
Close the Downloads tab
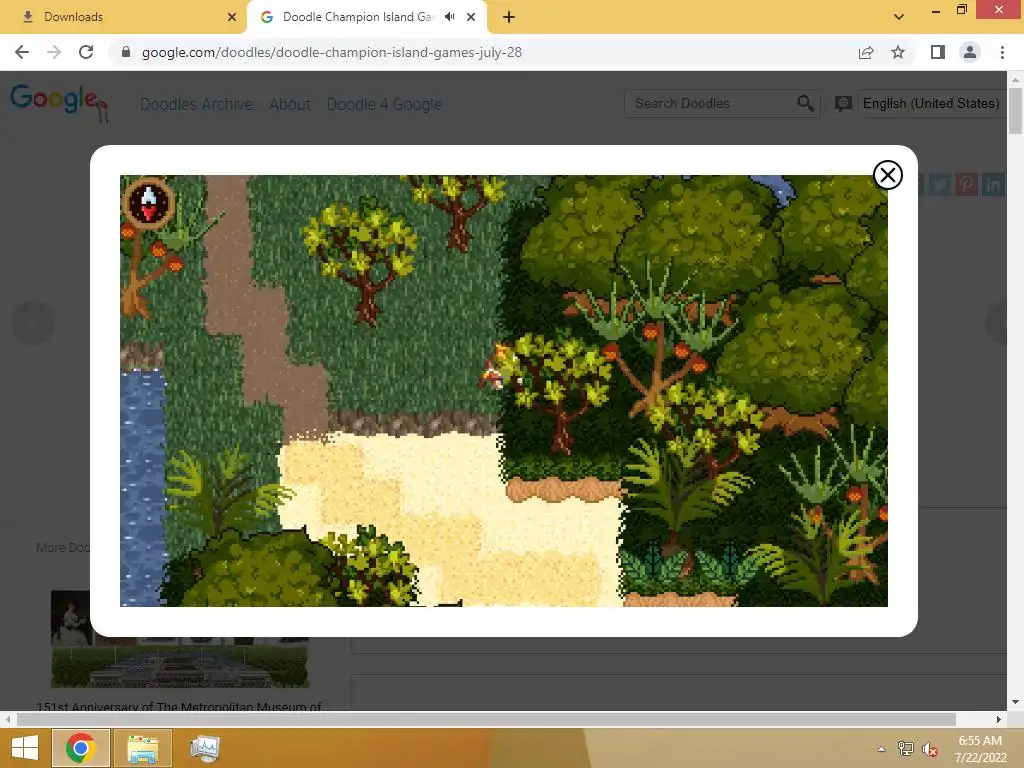click(x=232, y=17)
